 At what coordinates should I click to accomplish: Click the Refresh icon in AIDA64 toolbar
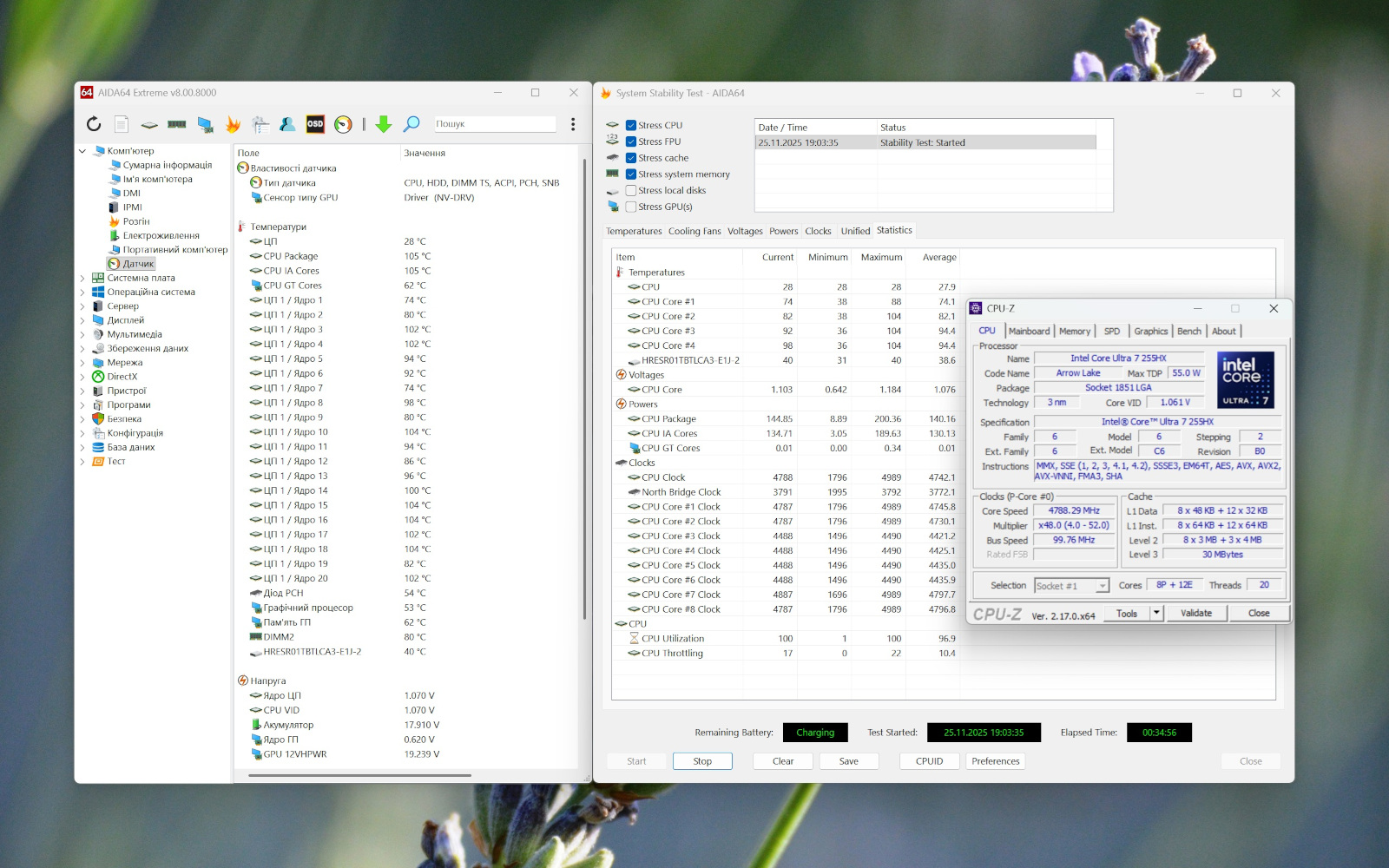(94, 124)
